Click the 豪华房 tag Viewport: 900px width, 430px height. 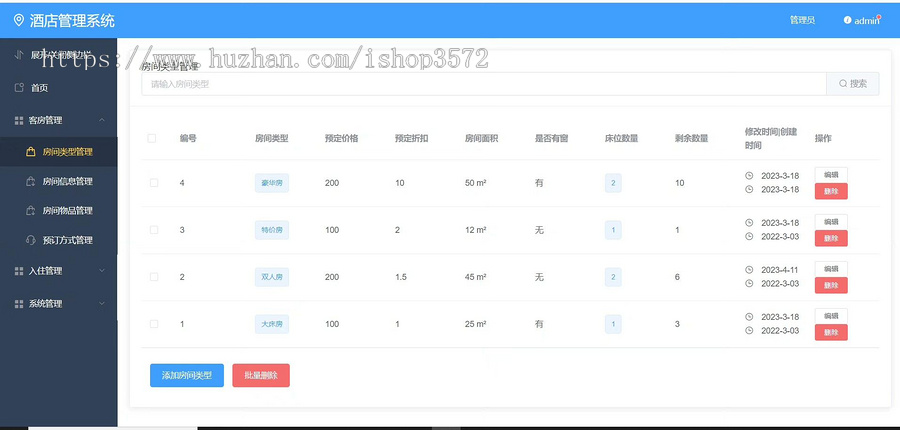pyautogui.click(x=272, y=183)
